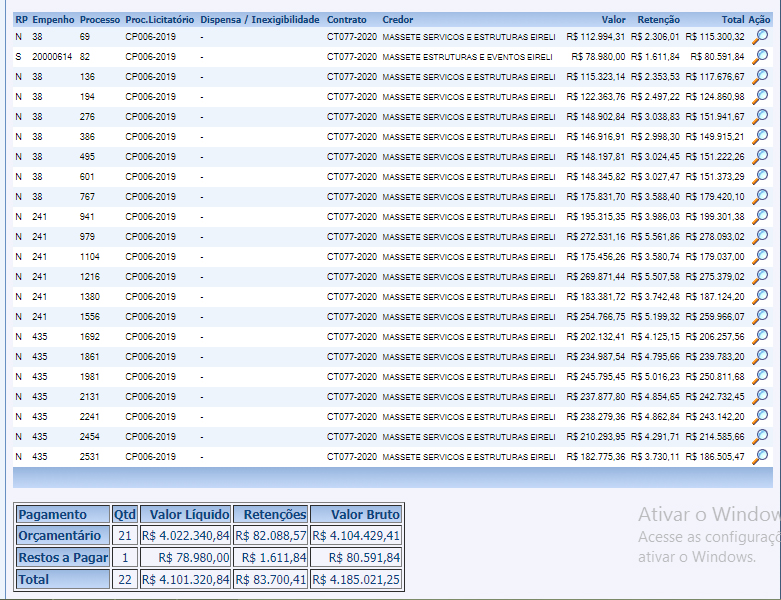
Task: Select the Retenção column header
Action: tap(658, 20)
